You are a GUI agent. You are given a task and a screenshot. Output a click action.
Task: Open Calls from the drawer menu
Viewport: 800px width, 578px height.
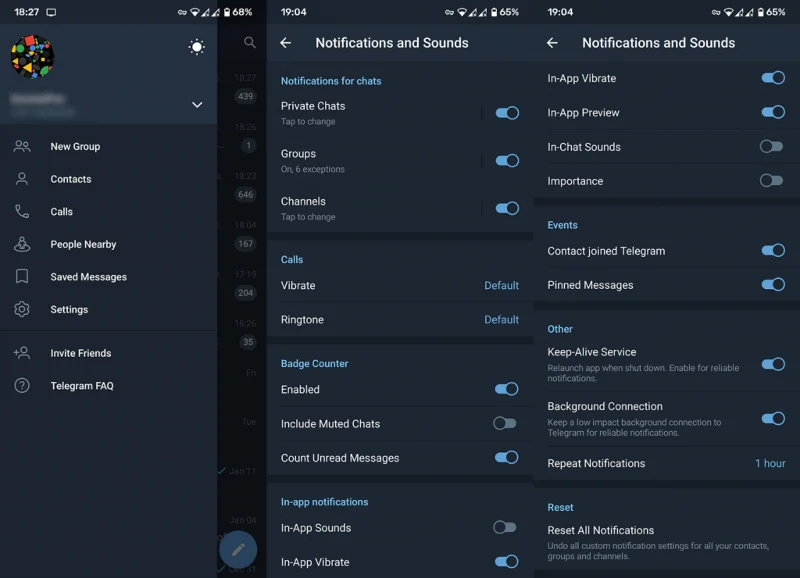click(x=108, y=212)
